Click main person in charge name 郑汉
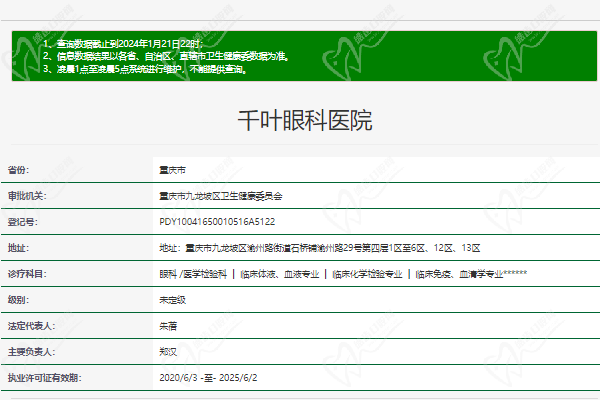The width and height of the screenshot is (600, 400). coord(168,352)
